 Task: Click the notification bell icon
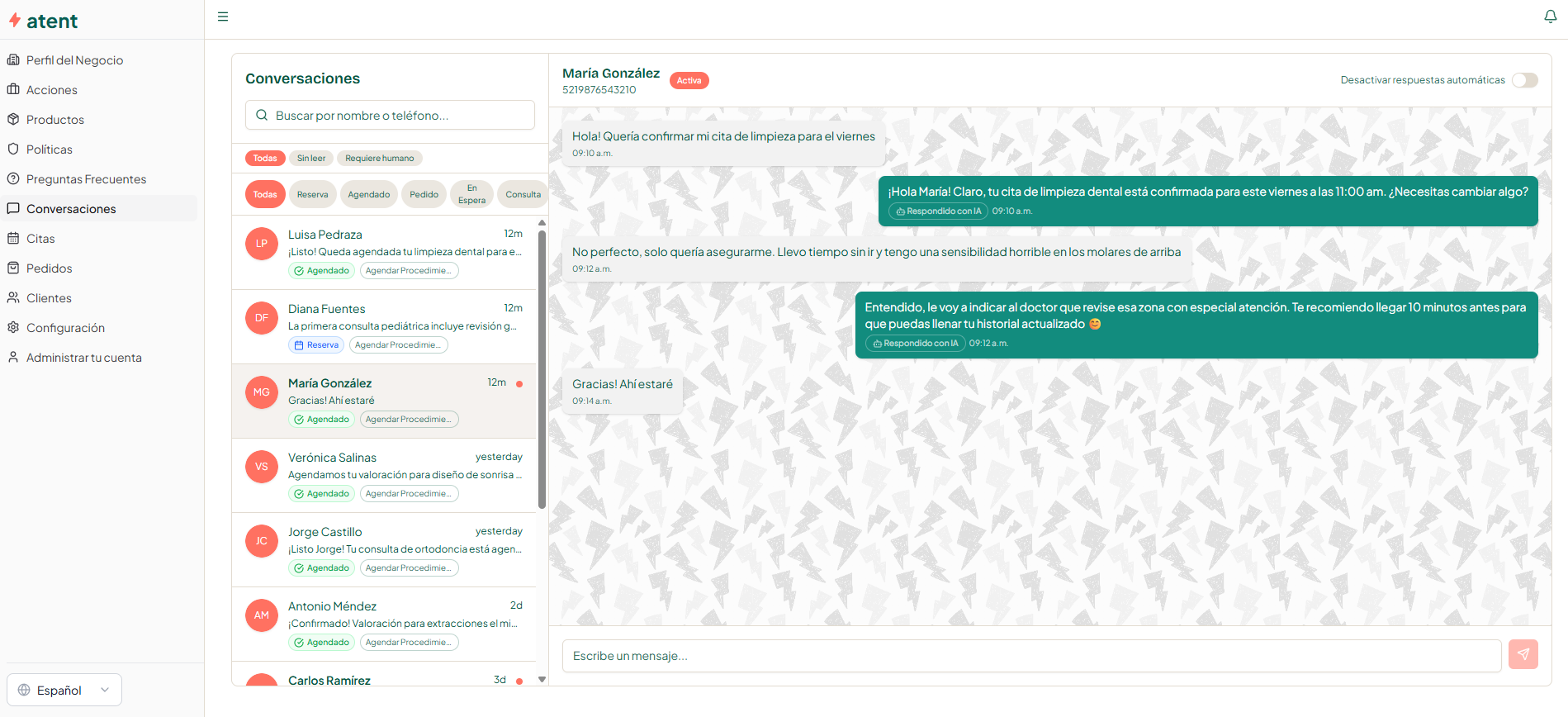pyautogui.click(x=1550, y=17)
